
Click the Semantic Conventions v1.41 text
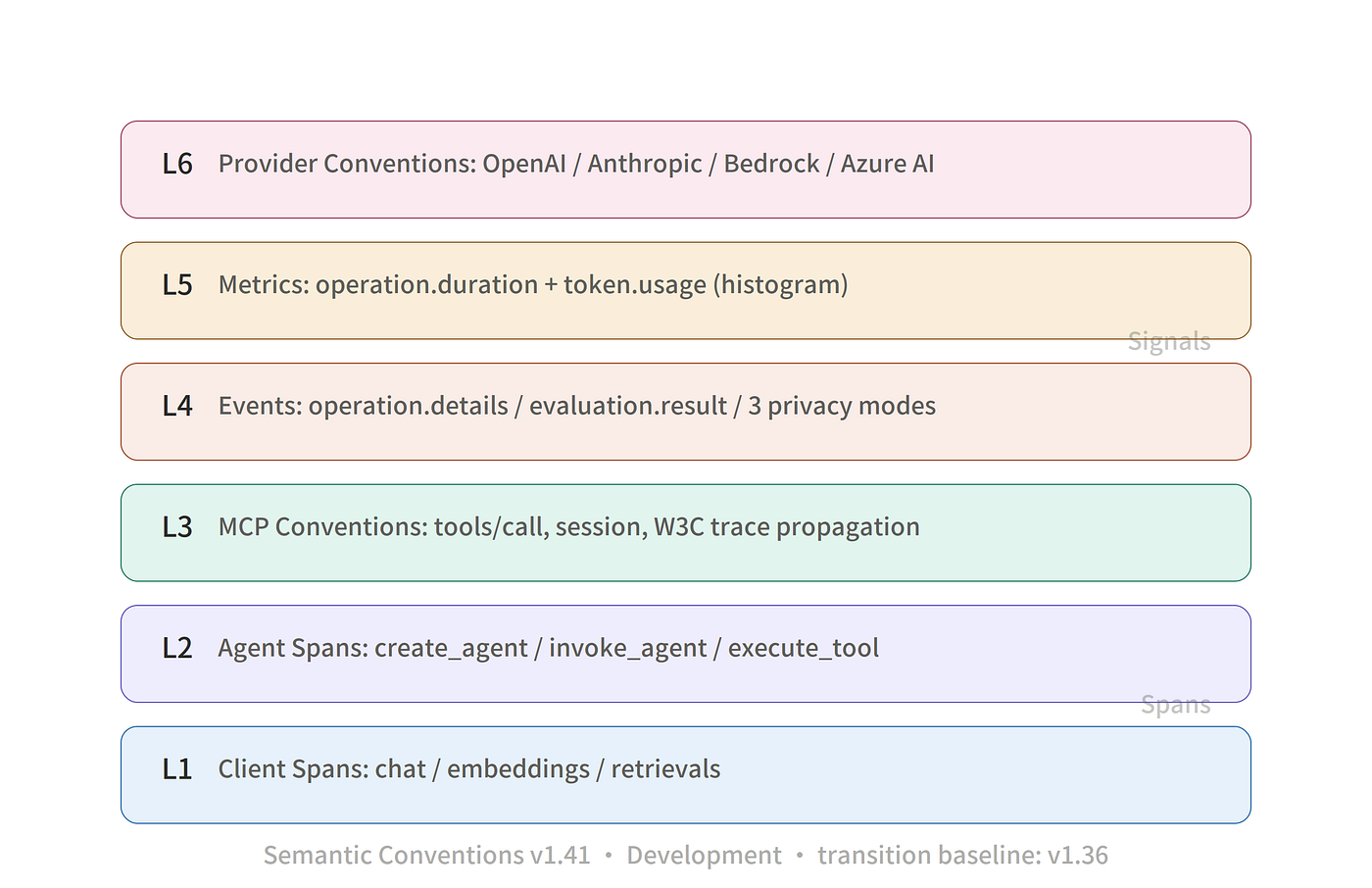point(427,856)
